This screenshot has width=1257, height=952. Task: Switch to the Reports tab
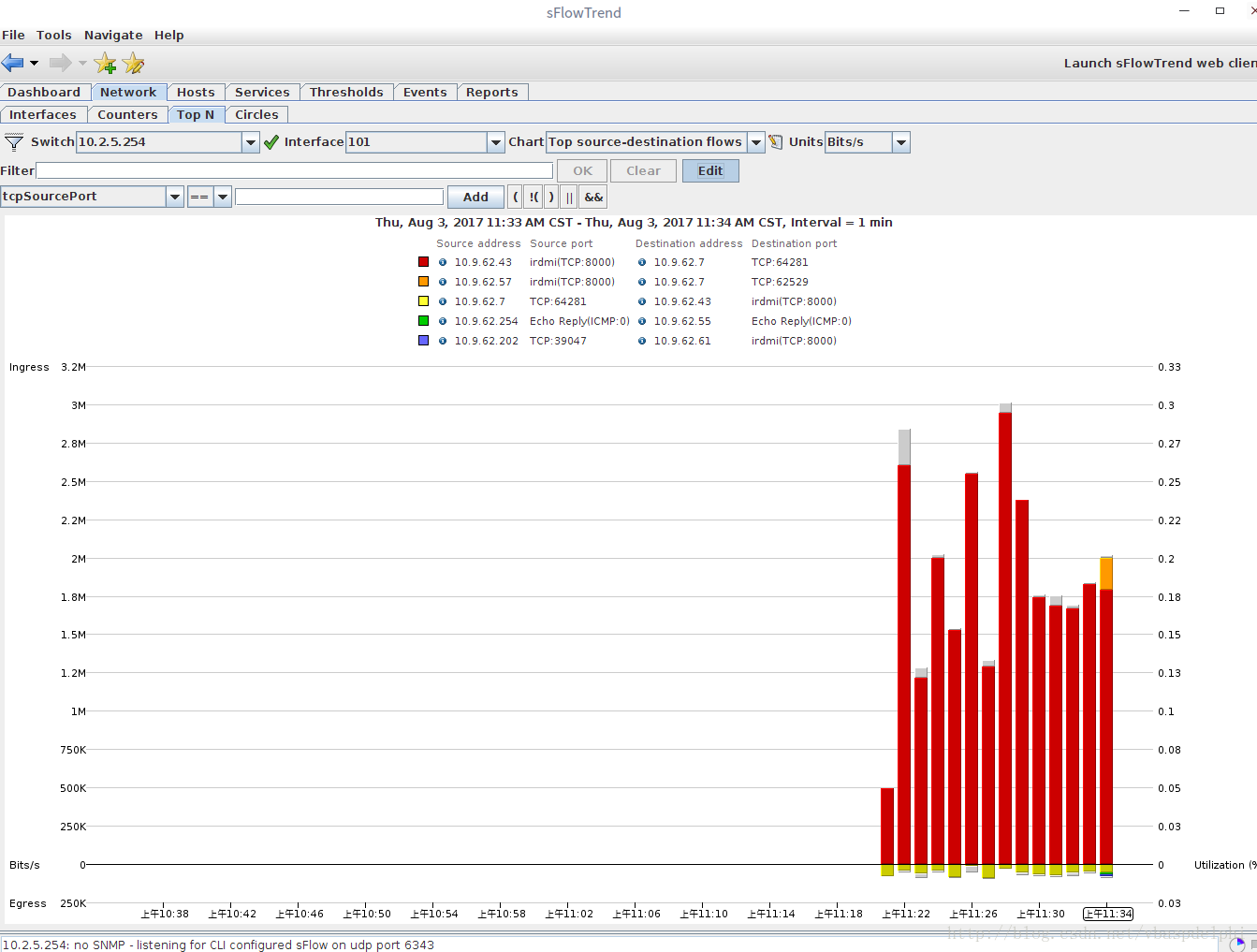492,92
